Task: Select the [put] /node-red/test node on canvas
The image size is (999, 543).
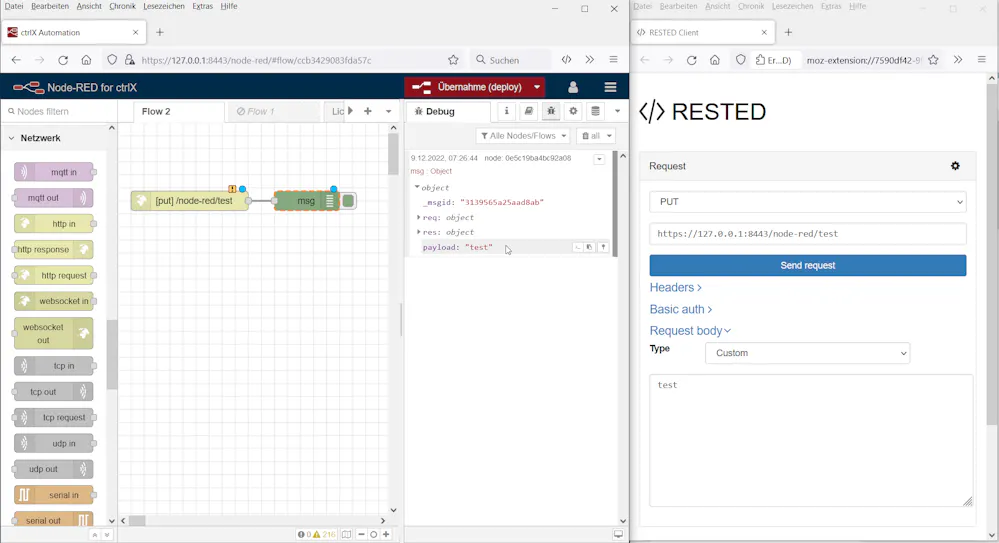Action: (x=190, y=201)
